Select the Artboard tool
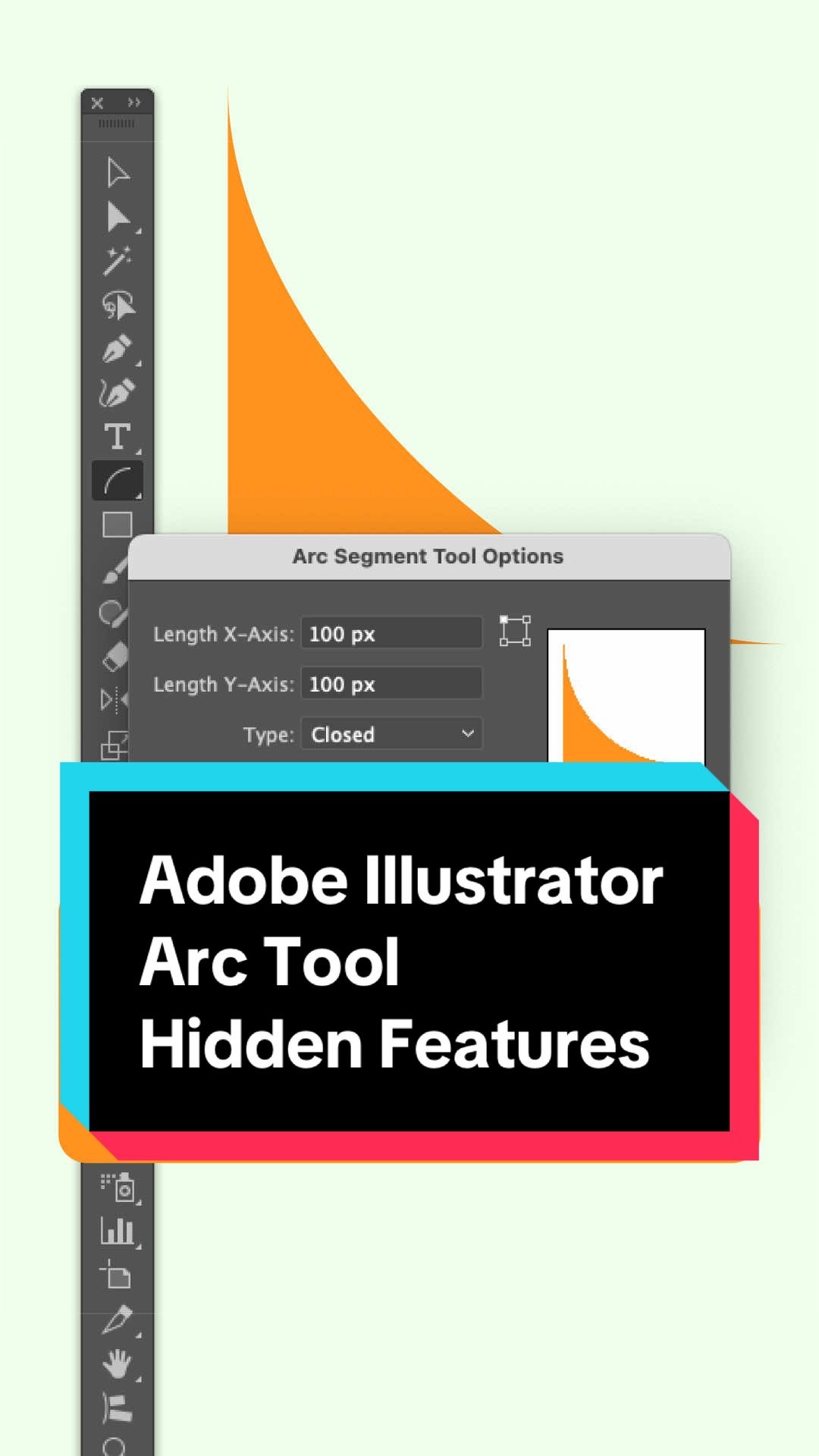Viewport: 819px width, 1456px height. click(x=116, y=1276)
